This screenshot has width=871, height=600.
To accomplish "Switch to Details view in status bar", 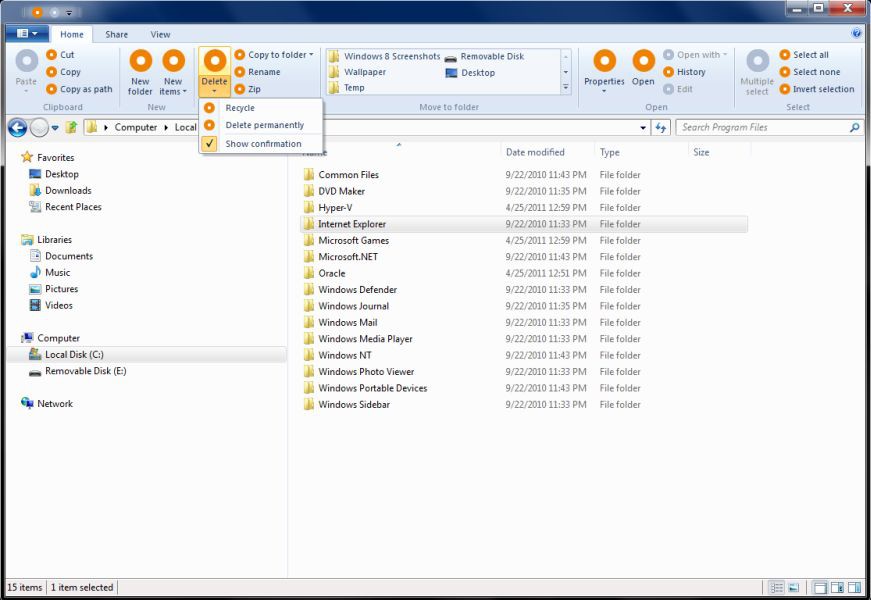I will point(777,587).
